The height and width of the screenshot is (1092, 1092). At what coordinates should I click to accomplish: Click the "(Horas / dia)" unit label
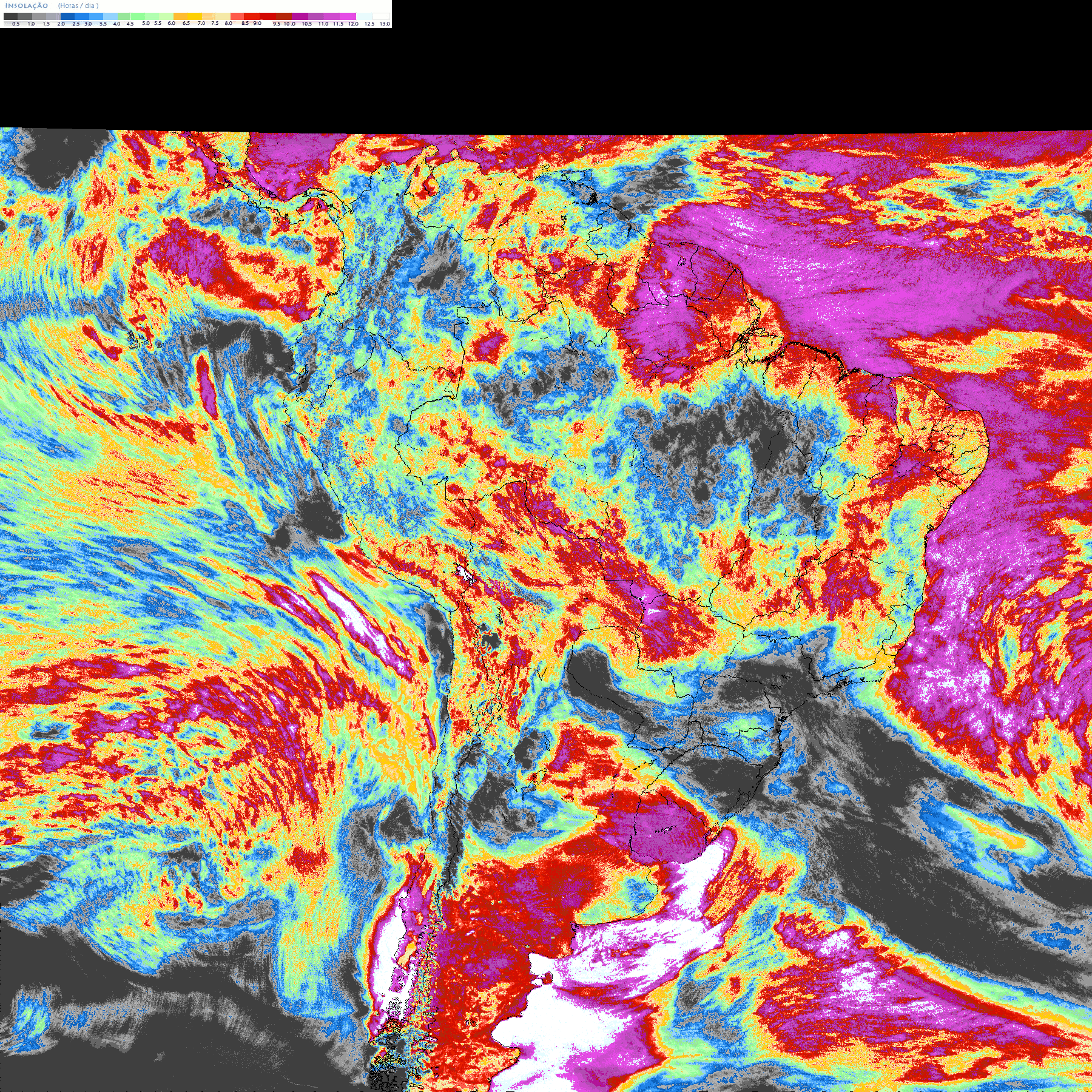[78, 5]
